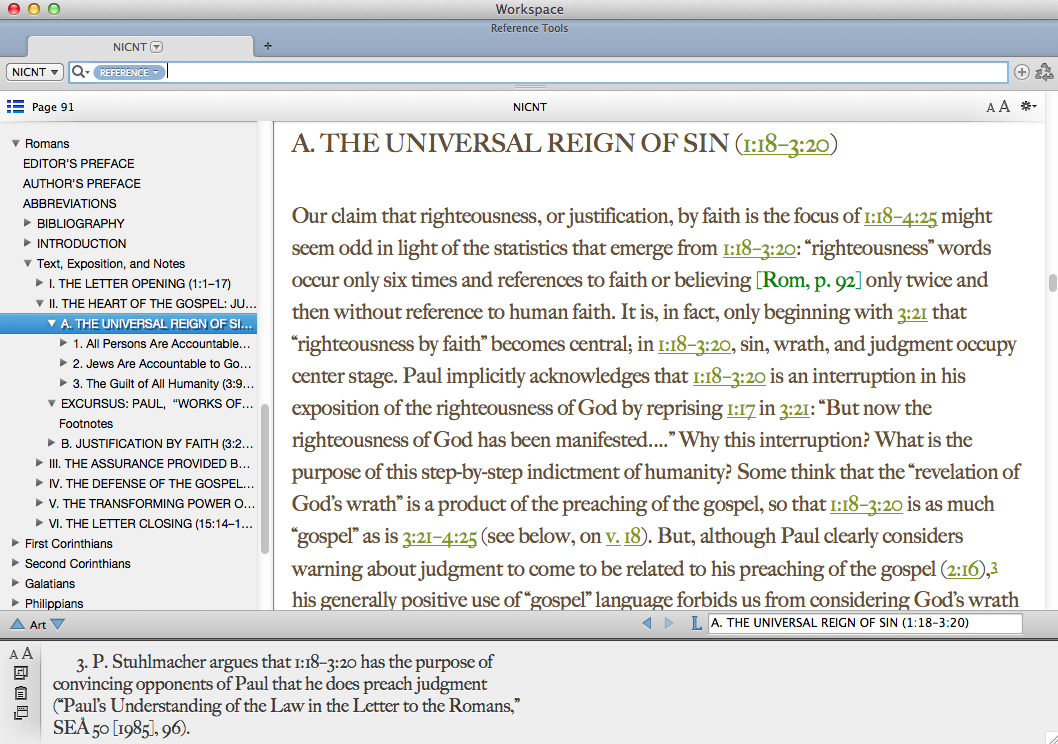The height and width of the screenshot is (744, 1058).
Task: Add a new tab with plus button
Action: [267, 46]
